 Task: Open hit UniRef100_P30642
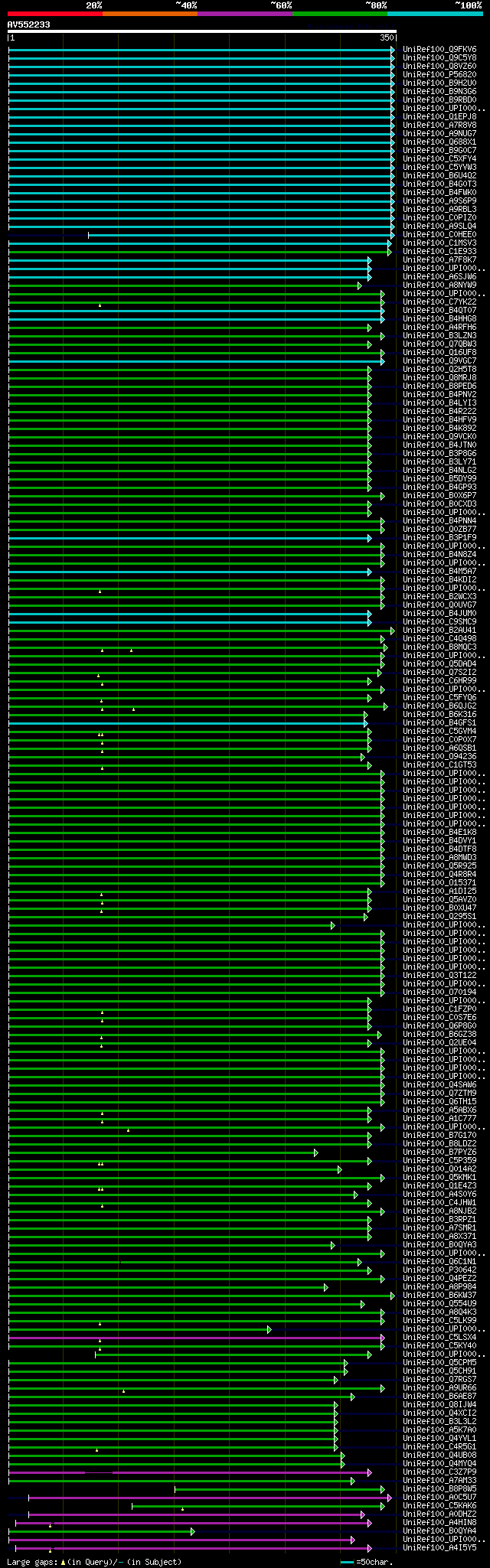coord(439,1270)
